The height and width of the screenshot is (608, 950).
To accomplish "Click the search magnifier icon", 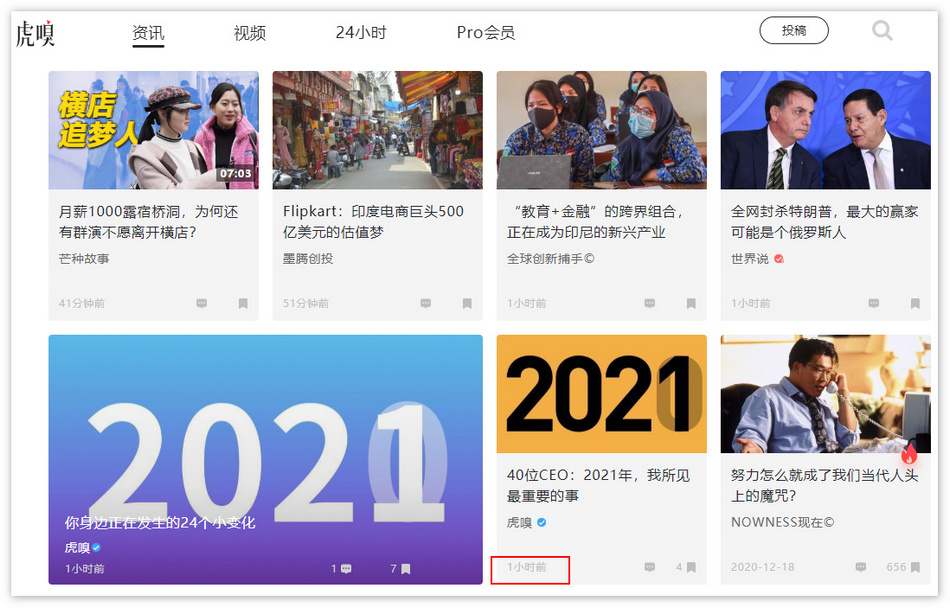I will 882,31.
